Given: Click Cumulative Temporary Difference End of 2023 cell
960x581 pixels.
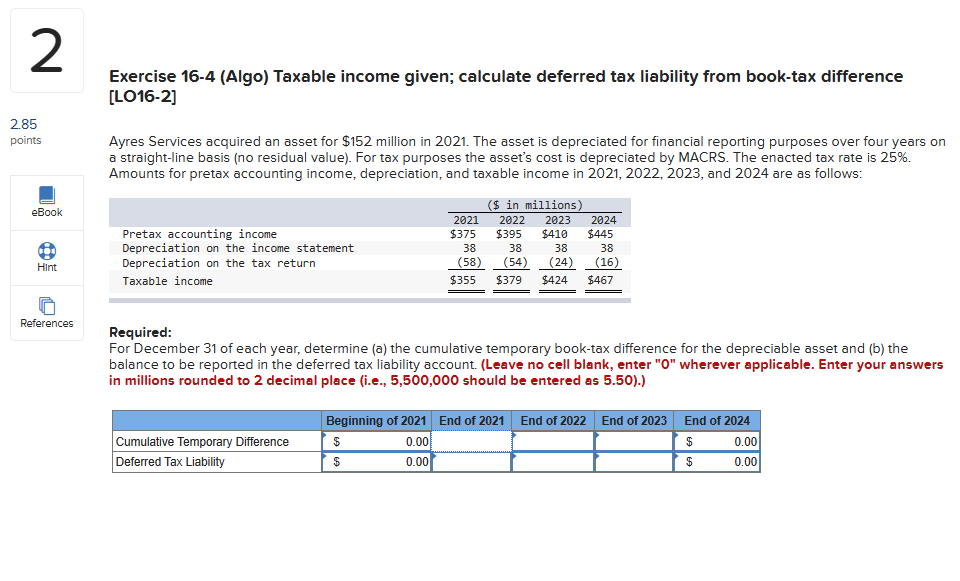Looking at the screenshot, I should [634, 441].
